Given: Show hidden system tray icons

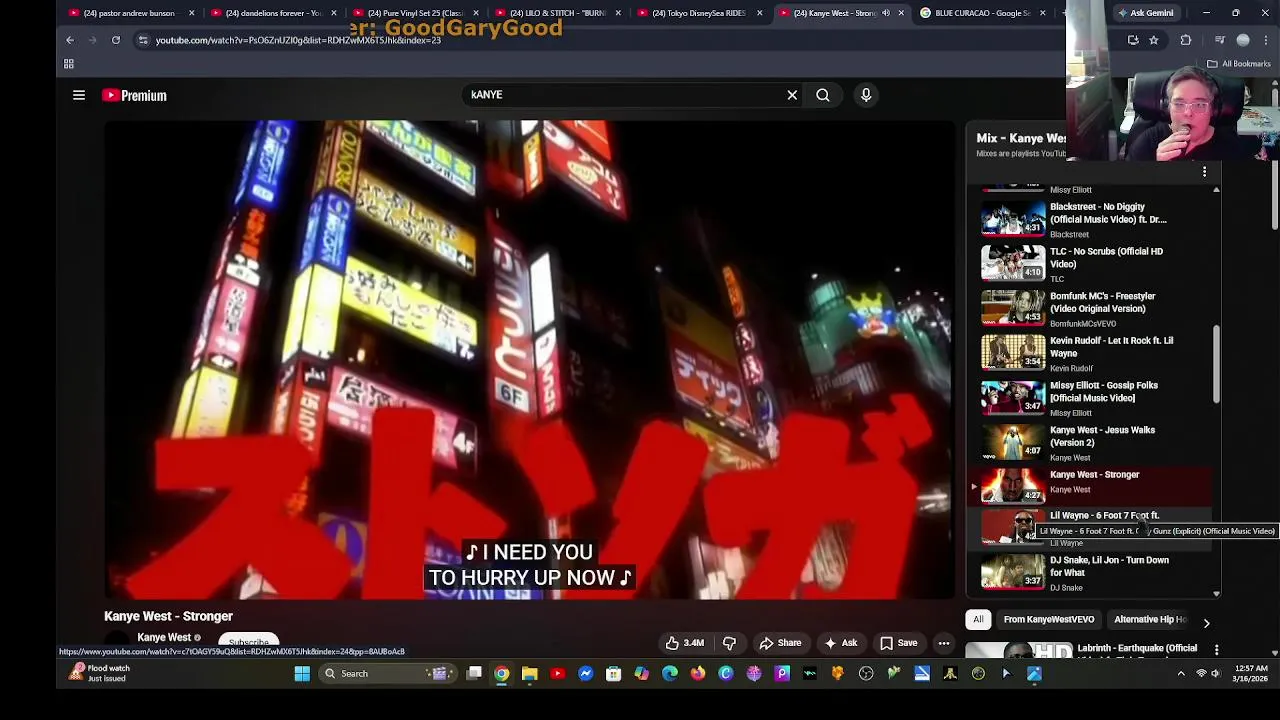Looking at the screenshot, I should point(1181,674).
